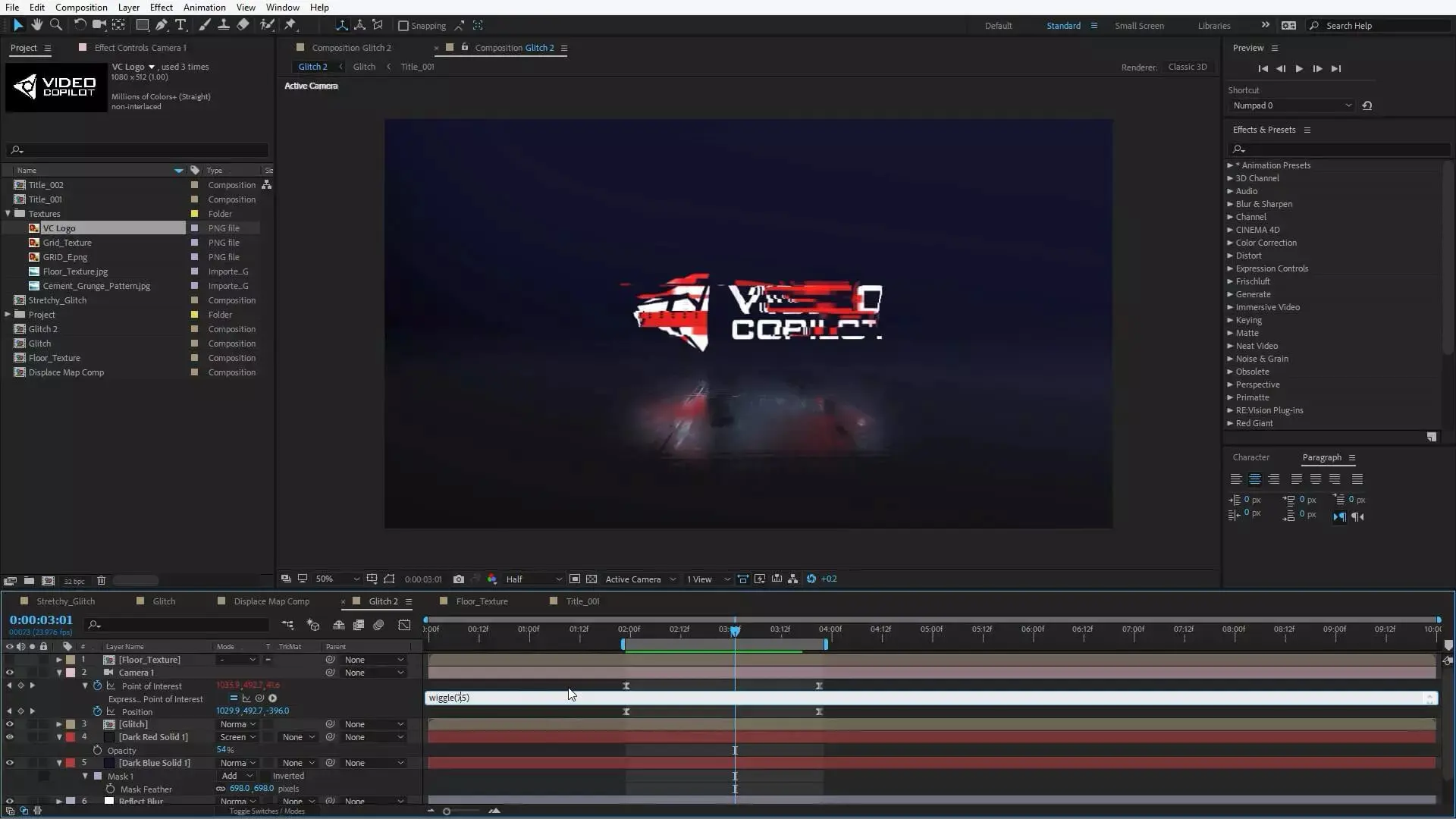Switch to the Stretchy_Glitch timeline tab
Screen dimensions: 1456x819
[66, 601]
